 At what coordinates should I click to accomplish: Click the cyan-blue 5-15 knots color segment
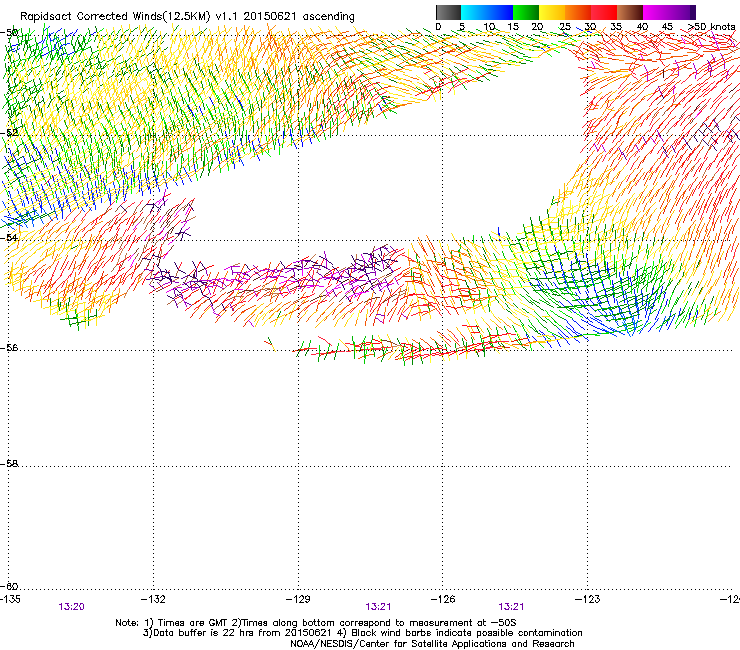click(487, 12)
